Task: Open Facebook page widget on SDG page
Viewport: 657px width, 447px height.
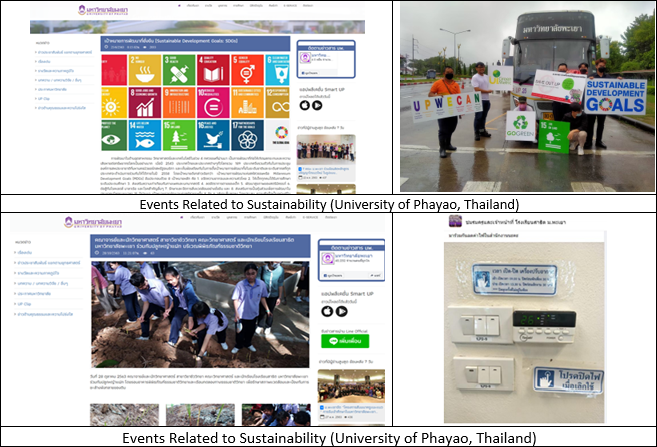Action: [326, 59]
